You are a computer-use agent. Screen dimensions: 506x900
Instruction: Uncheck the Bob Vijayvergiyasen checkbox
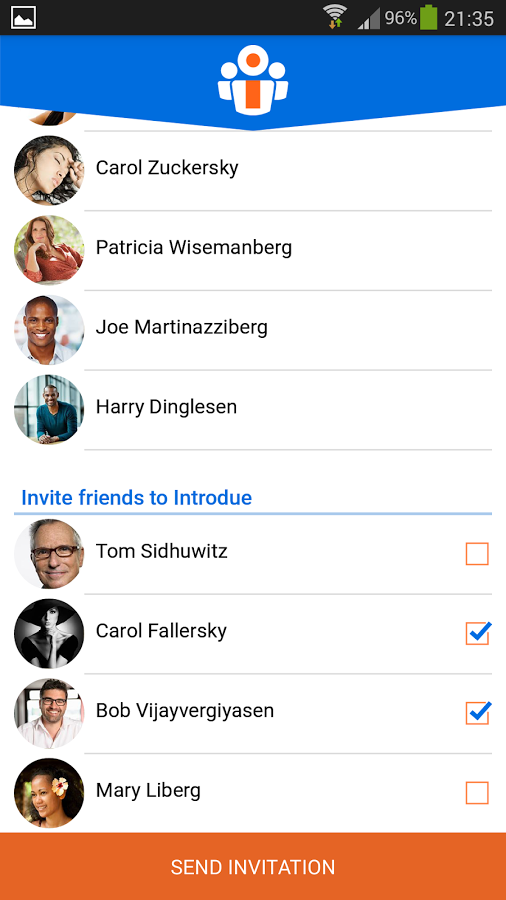(478, 712)
